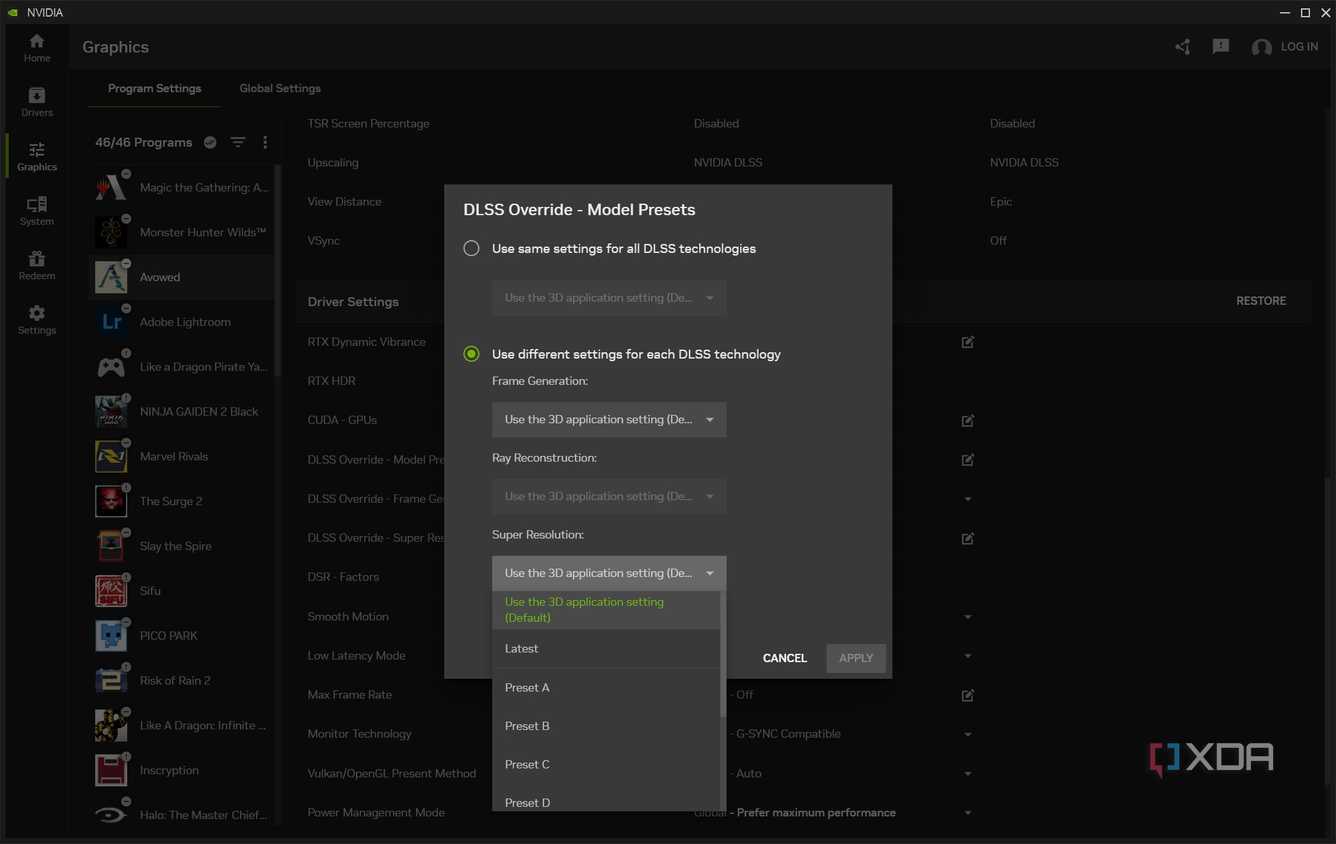1336x844 pixels.
Task: Click Adobe Lightroom program icon
Action: click(x=111, y=322)
